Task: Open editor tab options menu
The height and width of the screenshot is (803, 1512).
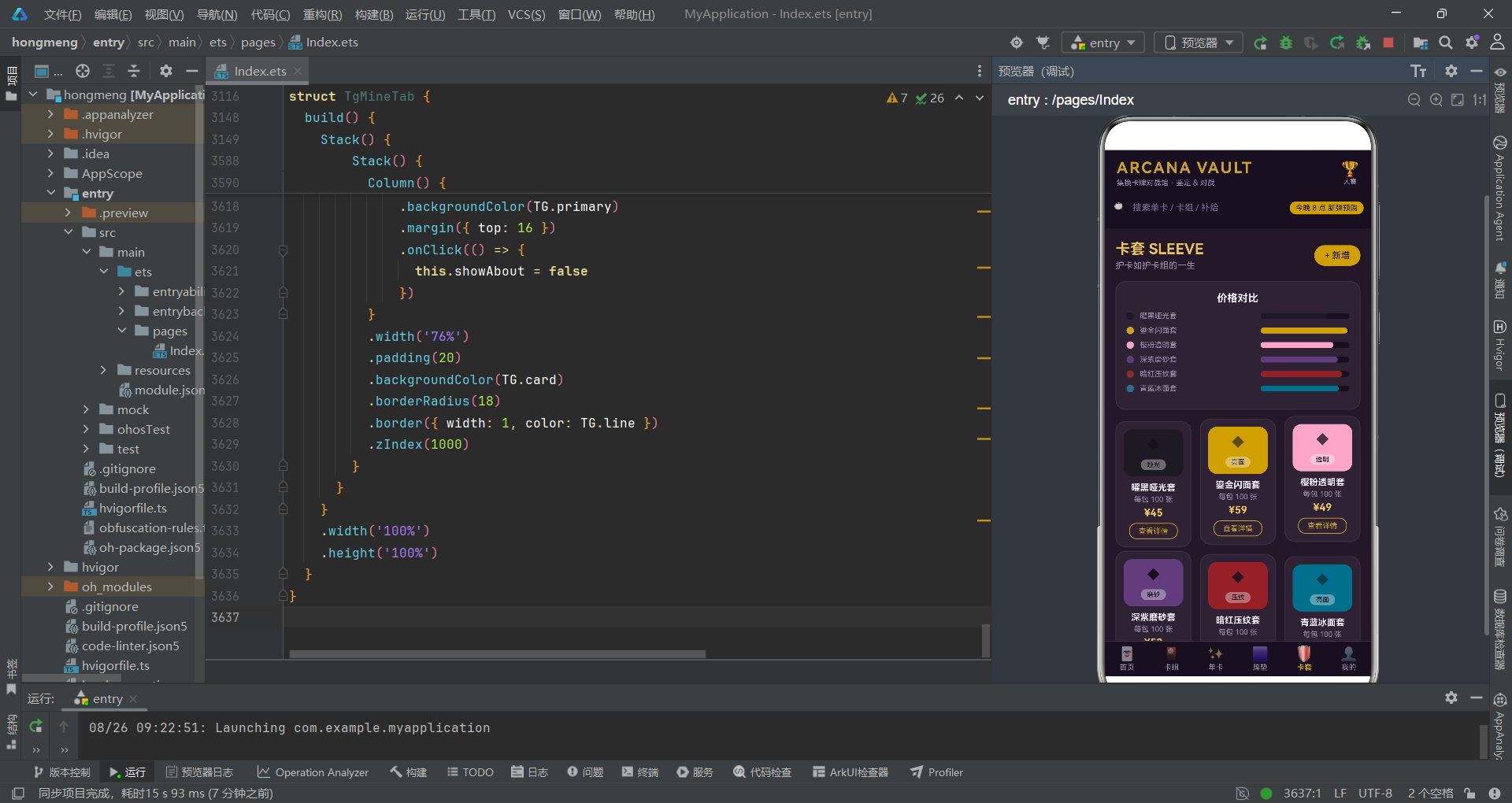Action: (x=980, y=71)
